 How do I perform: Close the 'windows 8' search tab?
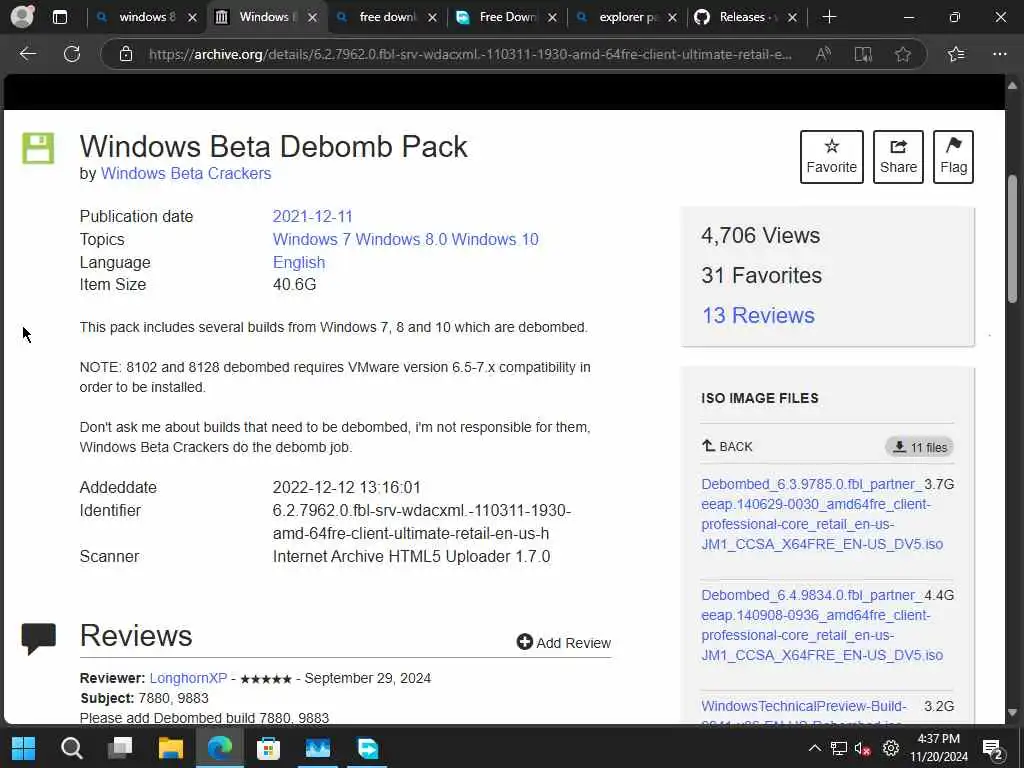pos(192,18)
